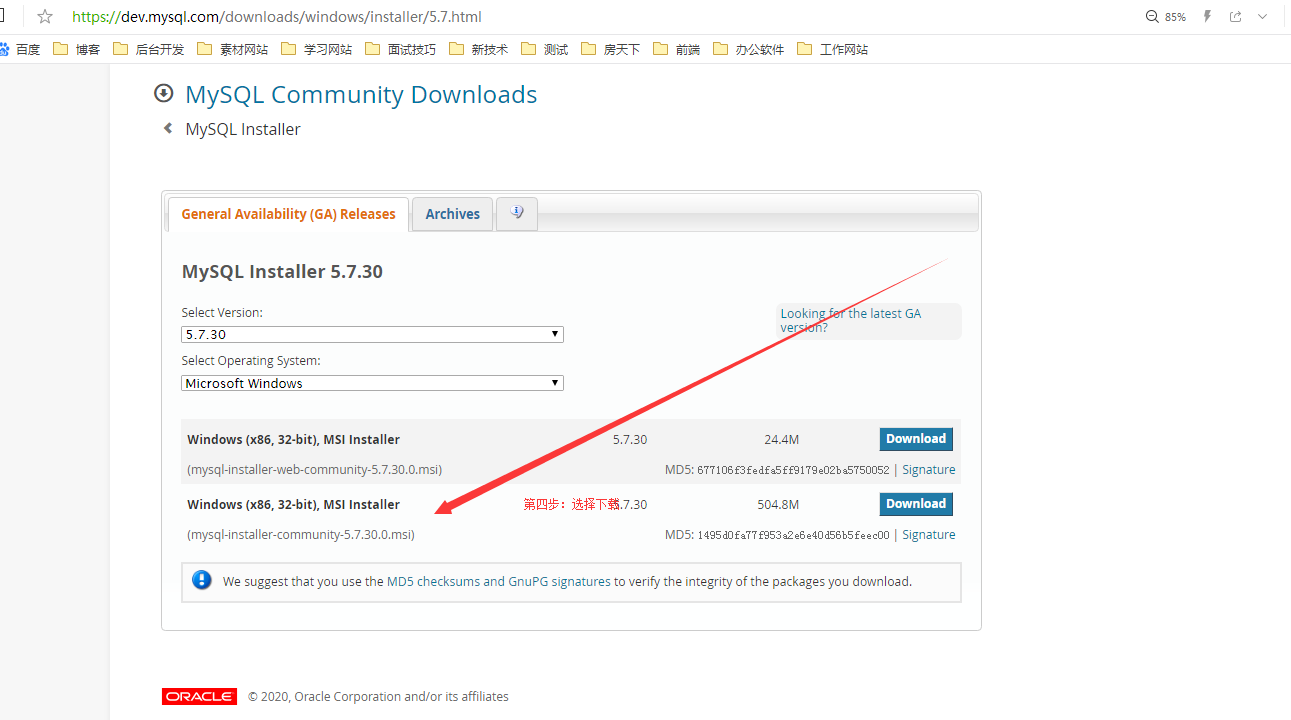Download the 24.4M web installer
1291x720 pixels.
915,438
